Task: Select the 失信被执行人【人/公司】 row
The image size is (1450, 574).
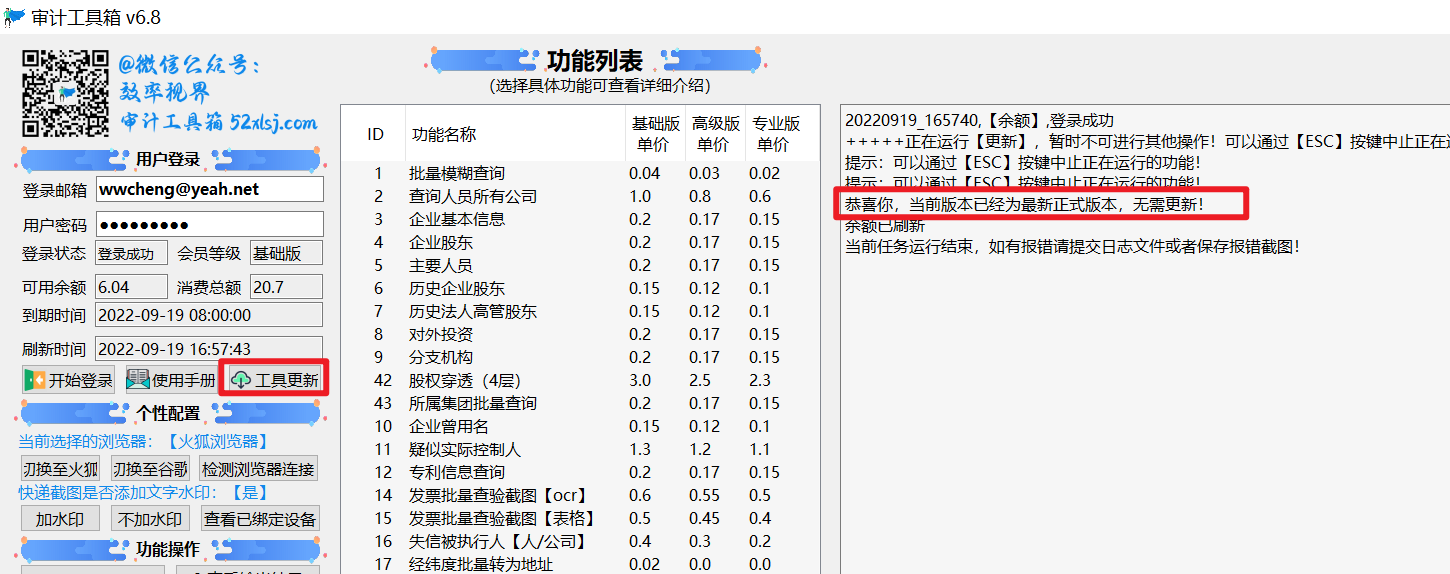Action: (x=578, y=541)
